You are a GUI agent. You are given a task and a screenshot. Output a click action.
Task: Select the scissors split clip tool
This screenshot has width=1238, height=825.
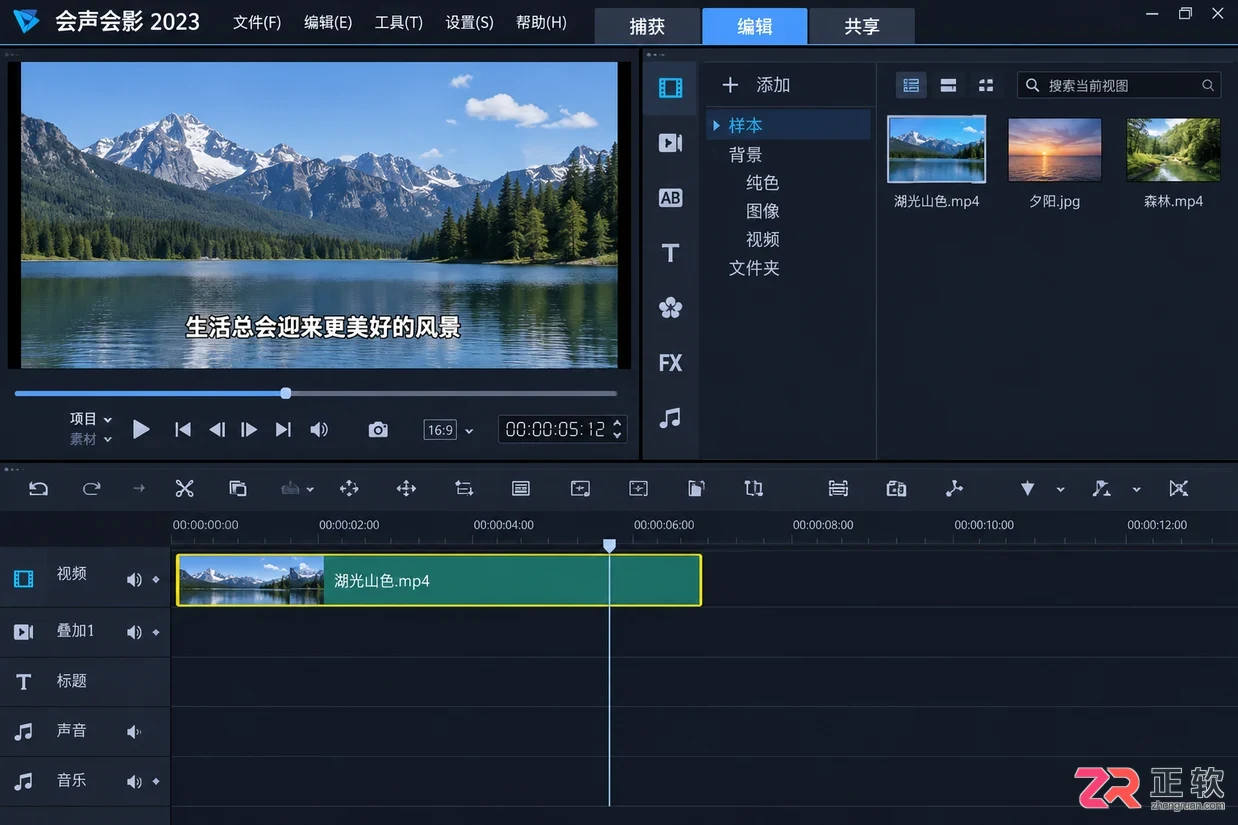[184, 488]
